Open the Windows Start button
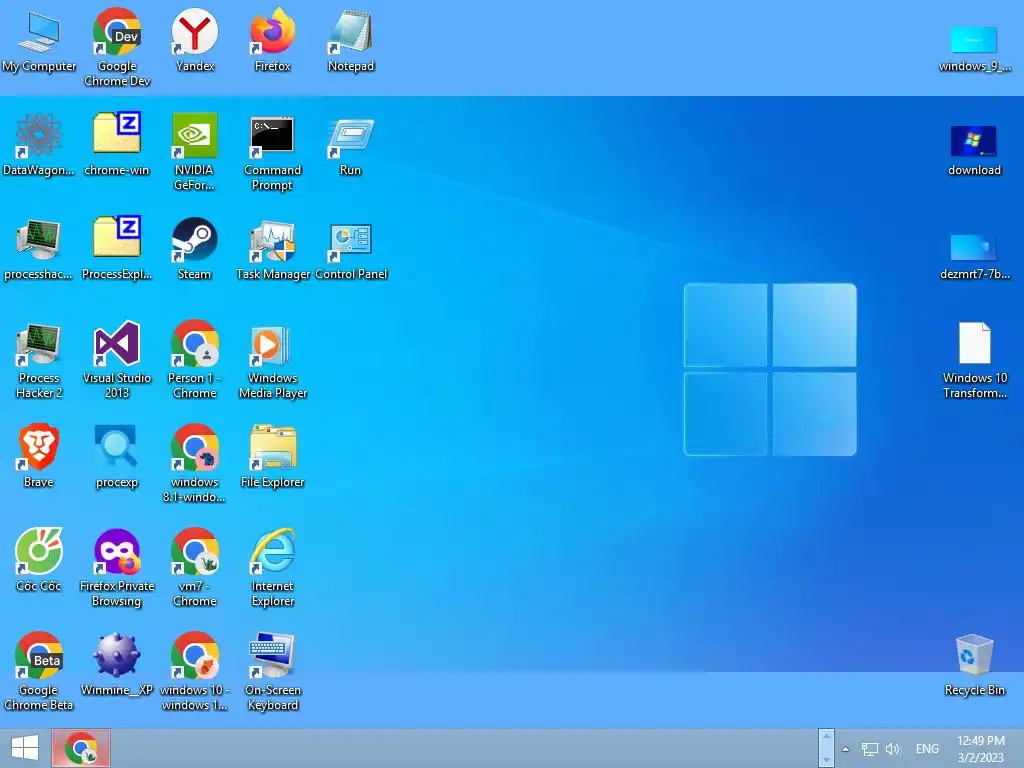This screenshot has width=1024, height=768. [25, 748]
